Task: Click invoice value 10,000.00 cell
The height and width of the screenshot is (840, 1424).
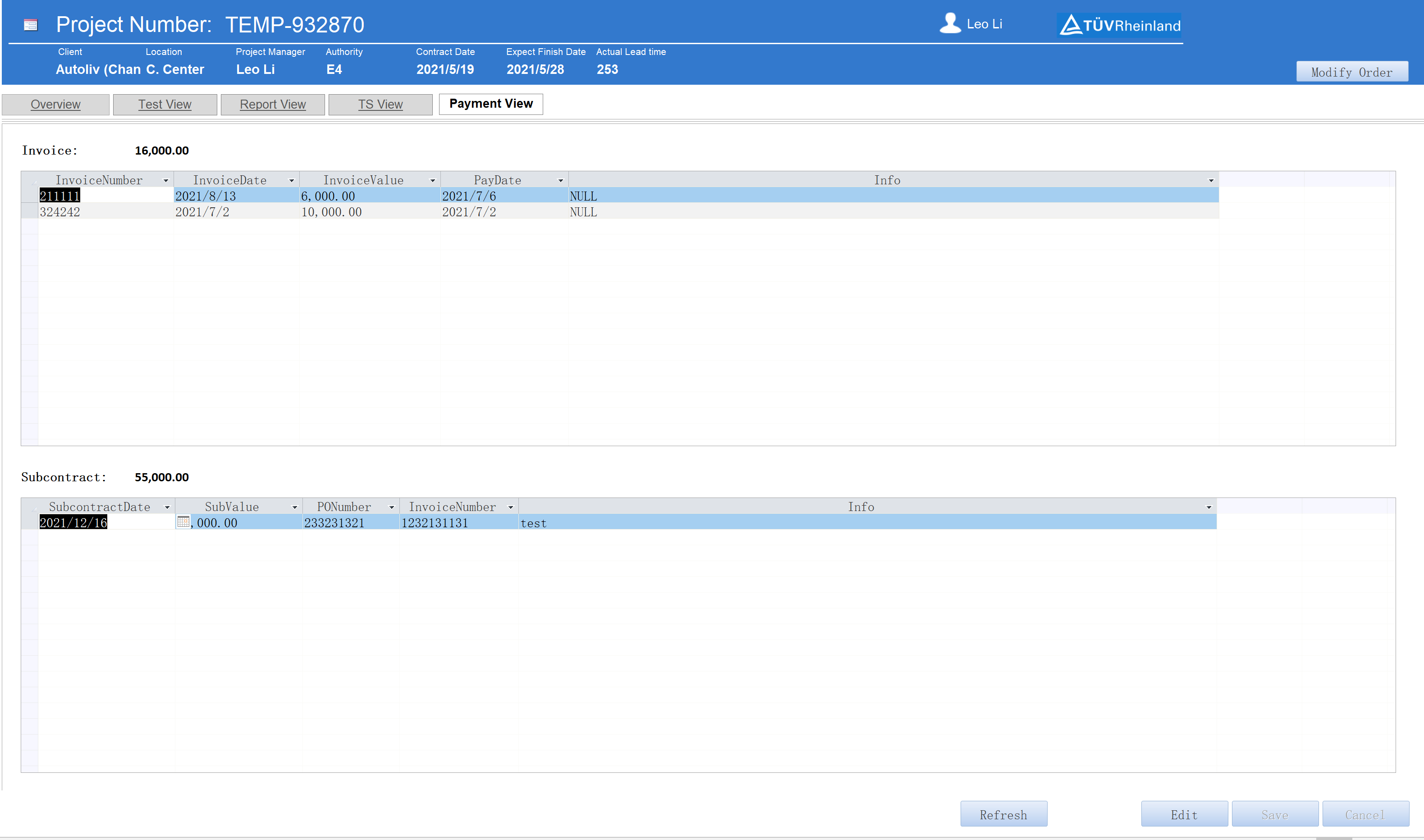Action: [370, 212]
